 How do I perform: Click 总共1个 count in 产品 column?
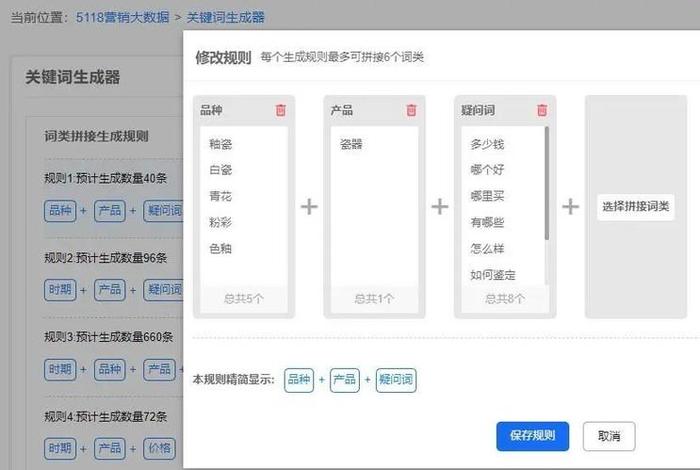click(x=374, y=299)
